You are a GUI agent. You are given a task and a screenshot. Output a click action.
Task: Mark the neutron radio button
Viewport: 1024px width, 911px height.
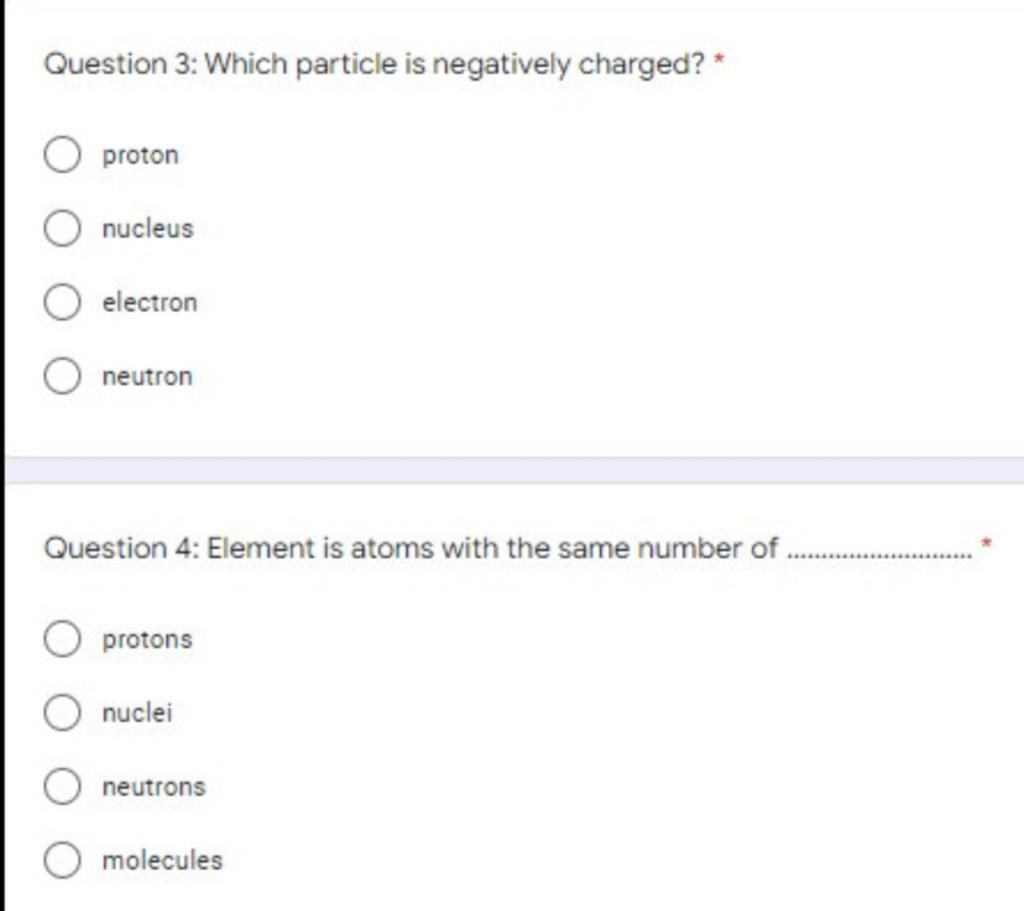(62, 376)
